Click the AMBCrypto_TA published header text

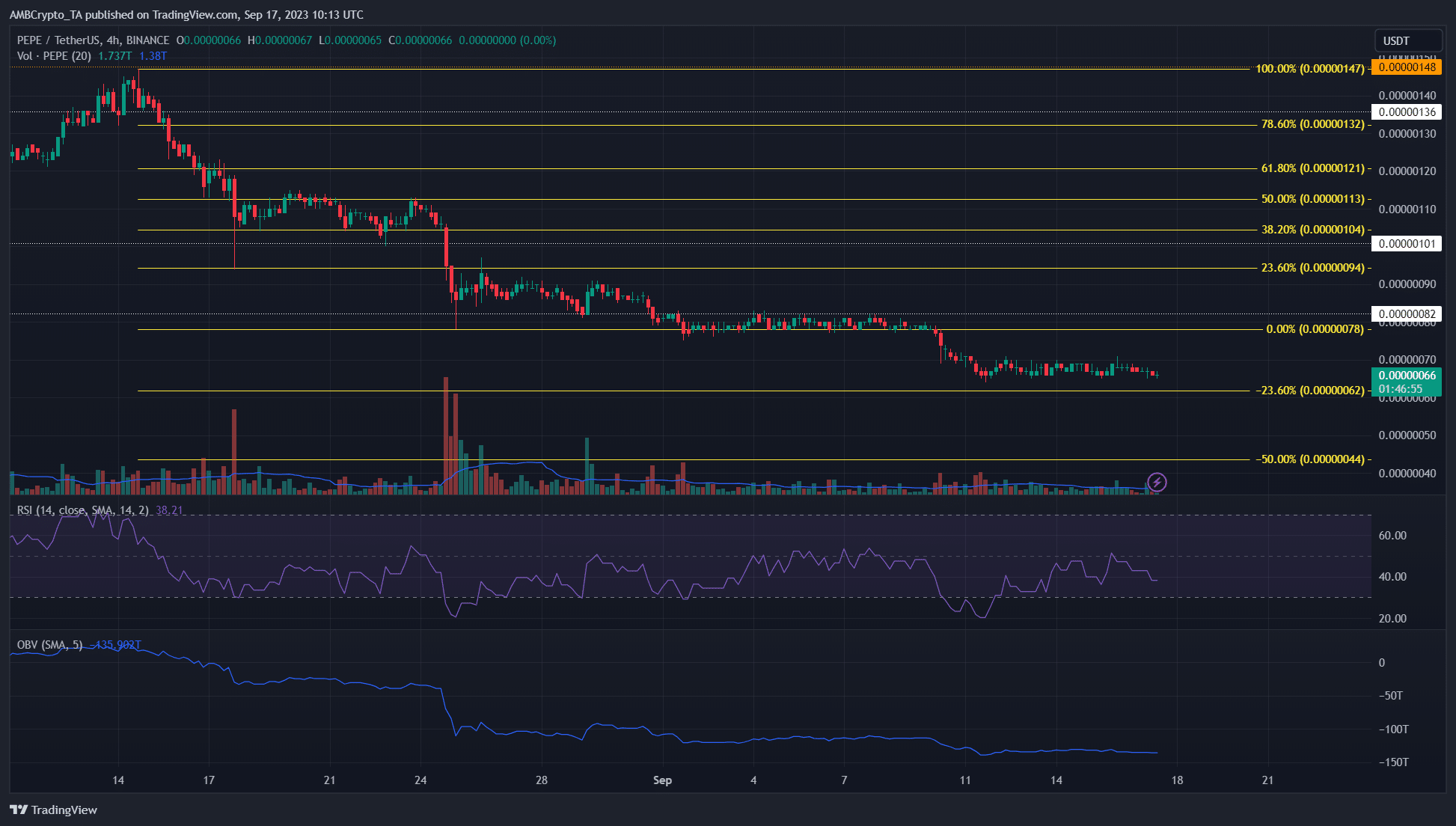tap(186, 14)
